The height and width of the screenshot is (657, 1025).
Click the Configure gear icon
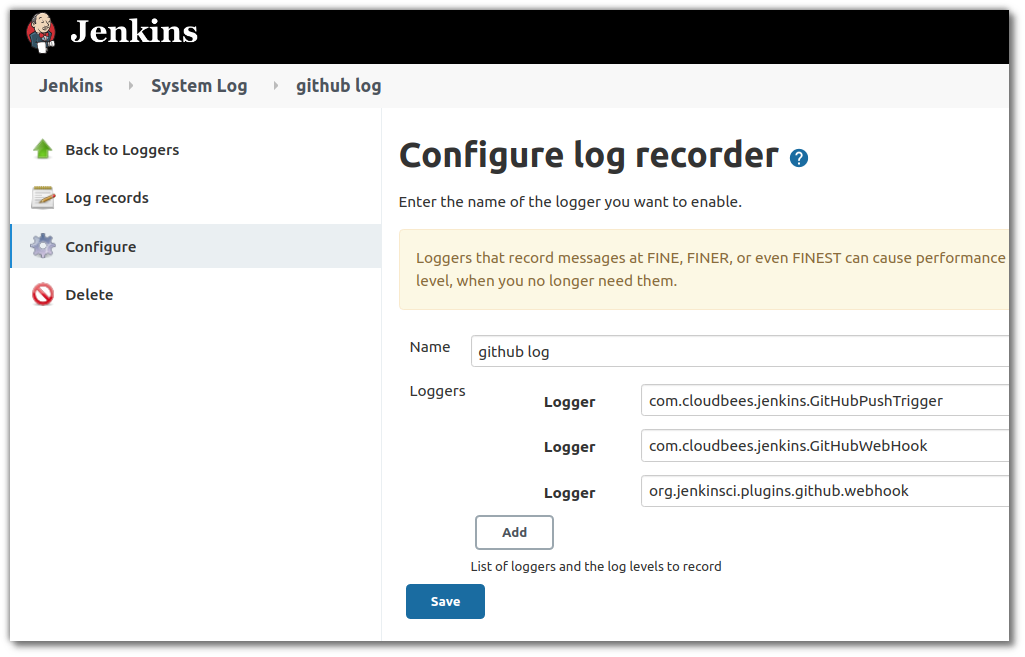pos(43,246)
